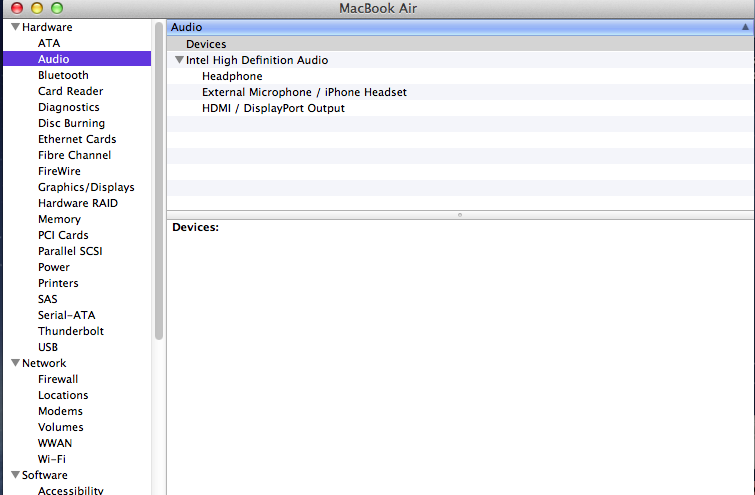Show Thunderbolt information
Viewport: 755px width, 495px height.
(x=71, y=331)
